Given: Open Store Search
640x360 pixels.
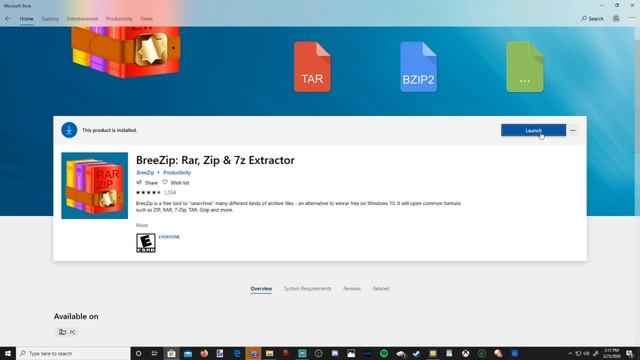Looking at the screenshot, I should click(592, 19).
